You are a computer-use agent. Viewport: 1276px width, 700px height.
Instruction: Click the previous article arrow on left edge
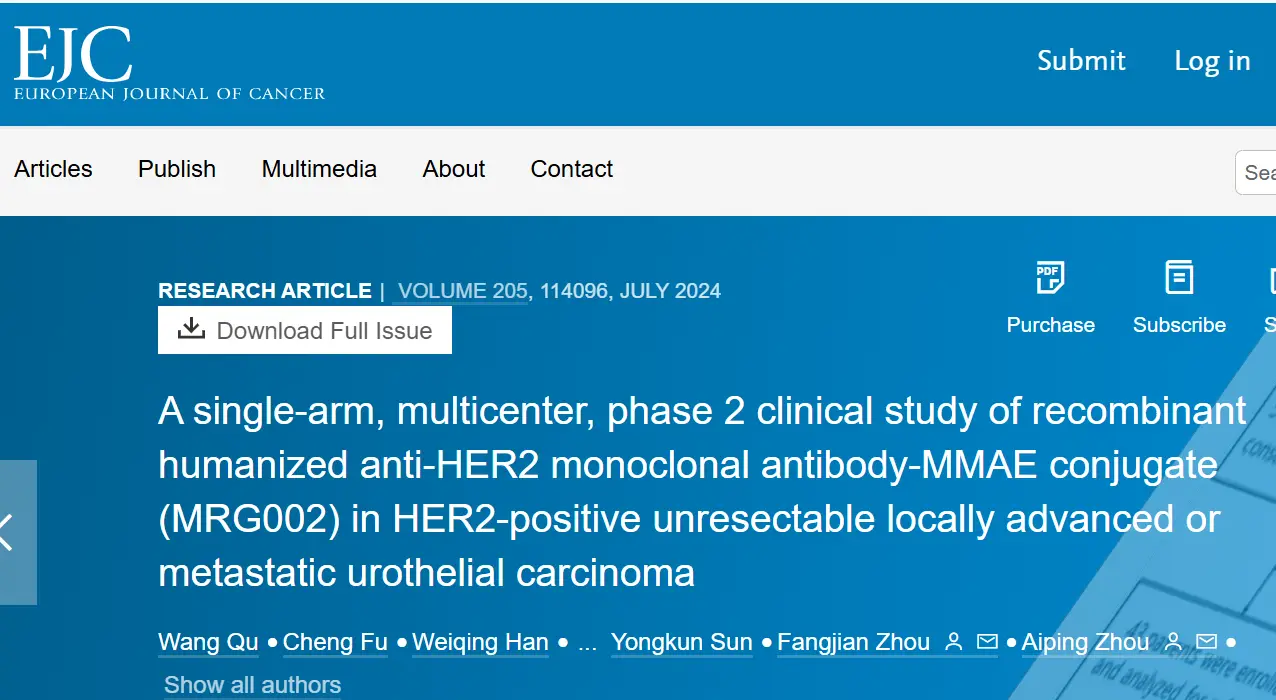pos(10,532)
